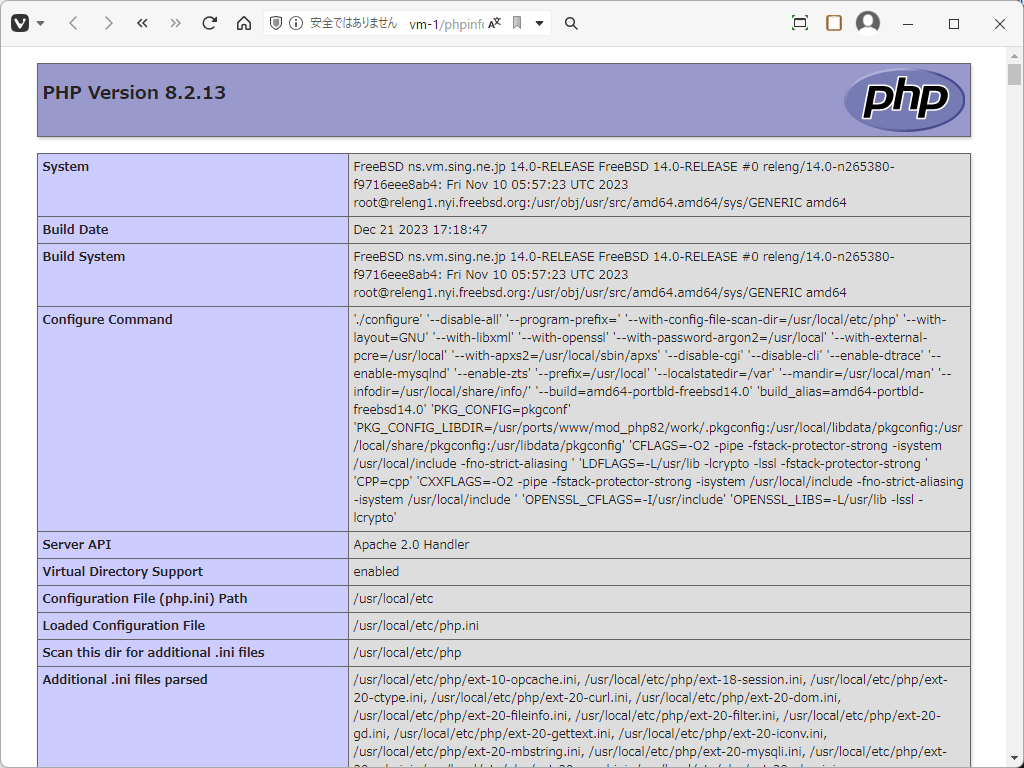The width and height of the screenshot is (1024, 768).
Task: Click 'Configuration File (php.ini) Path' label
Action: (144, 598)
